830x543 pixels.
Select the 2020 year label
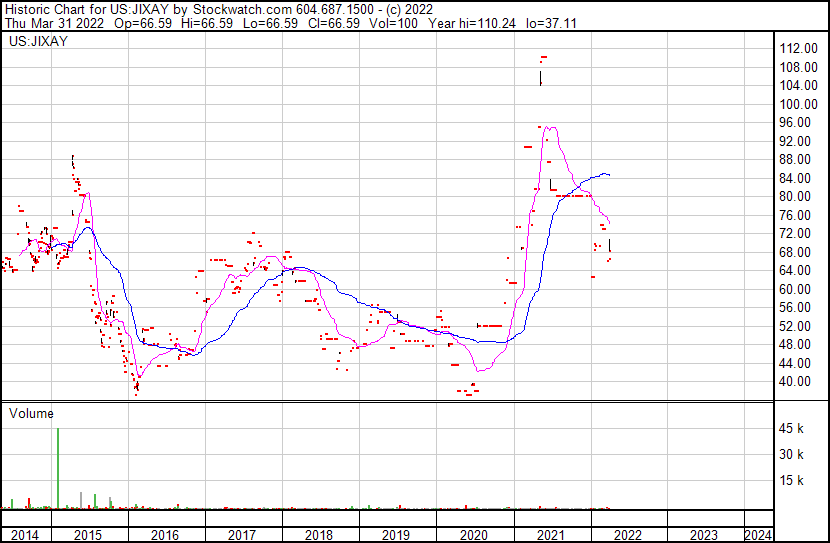click(x=473, y=535)
